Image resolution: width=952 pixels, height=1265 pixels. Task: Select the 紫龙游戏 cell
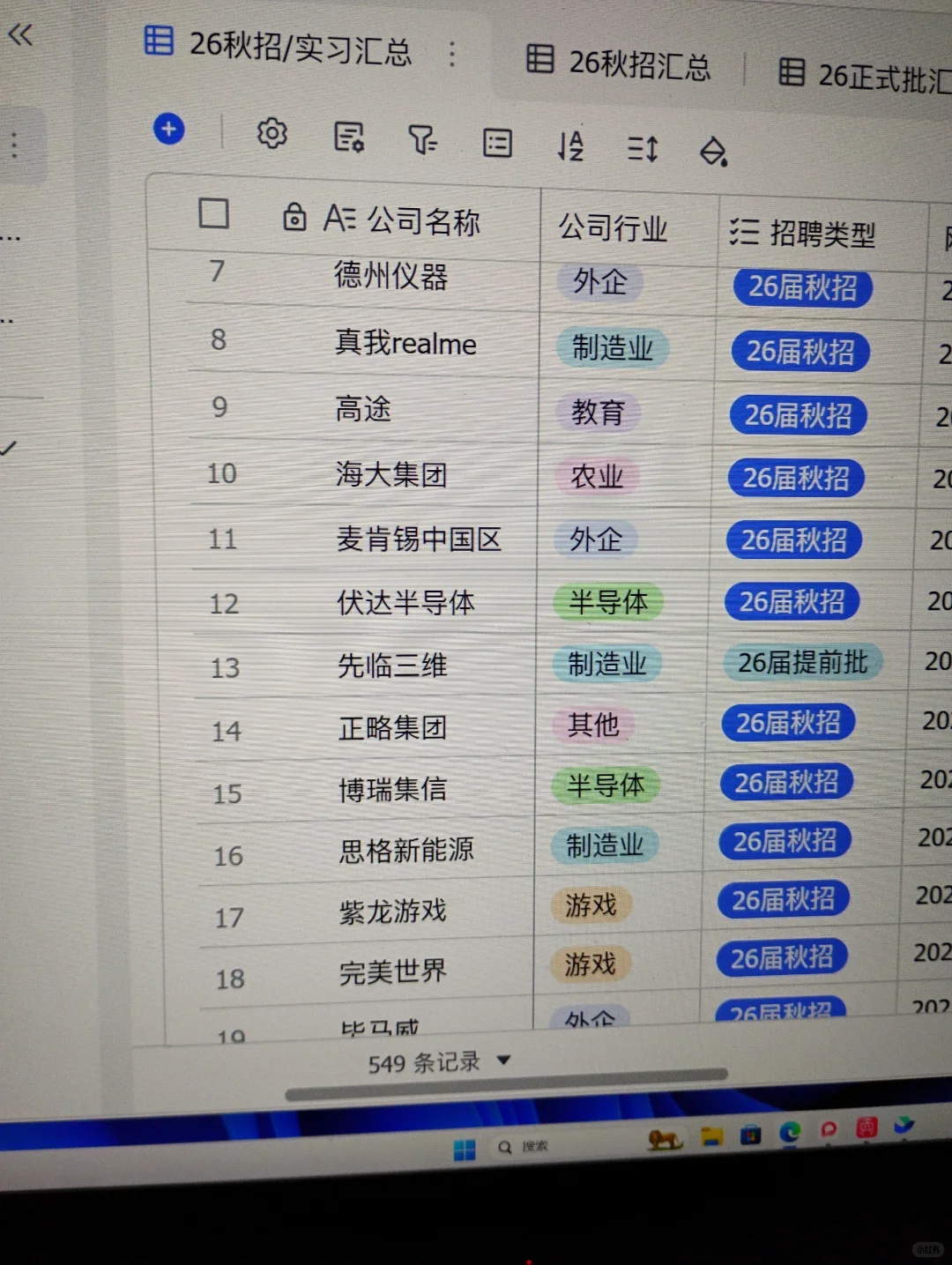pos(393,911)
